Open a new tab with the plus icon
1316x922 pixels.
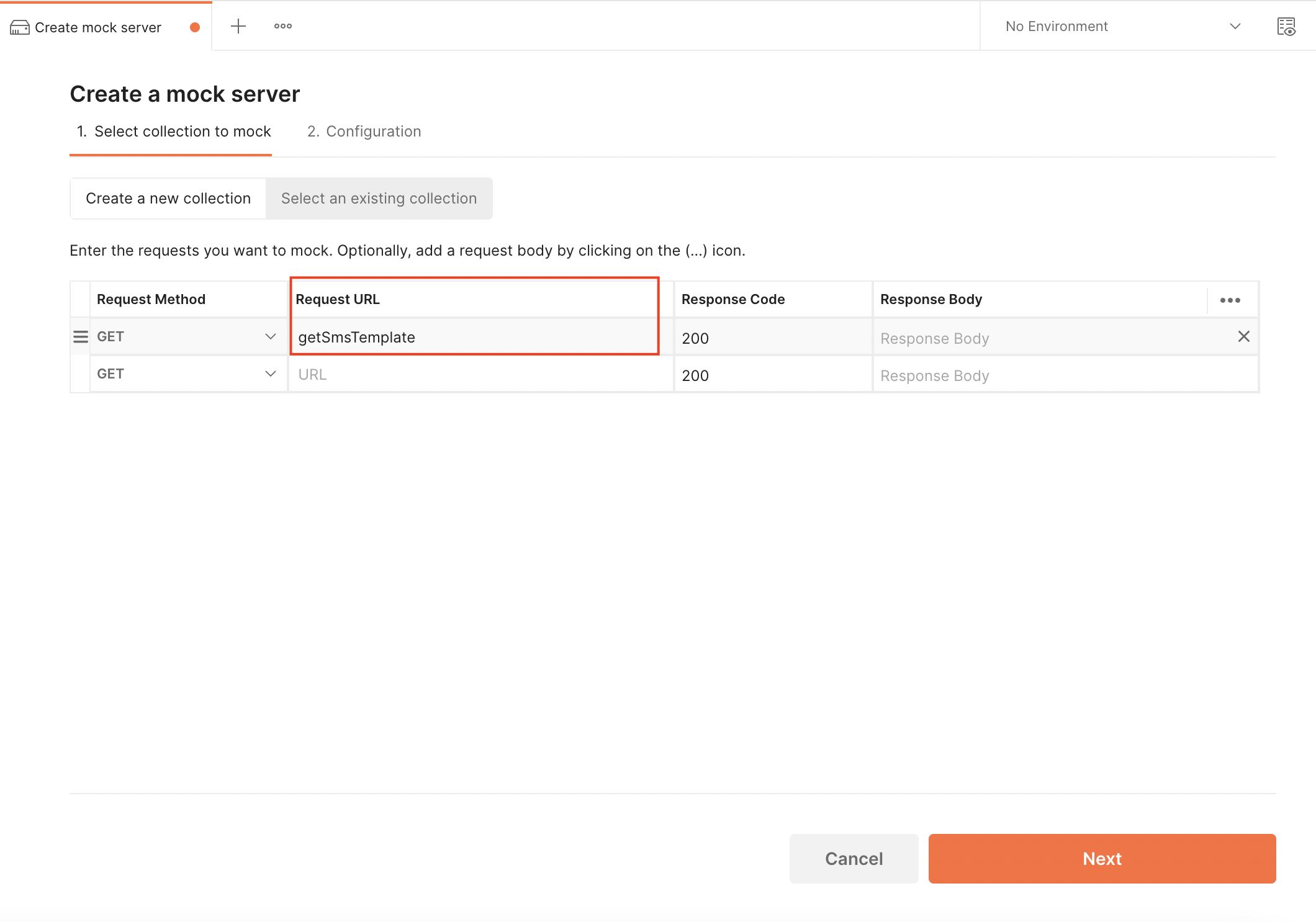tap(238, 26)
